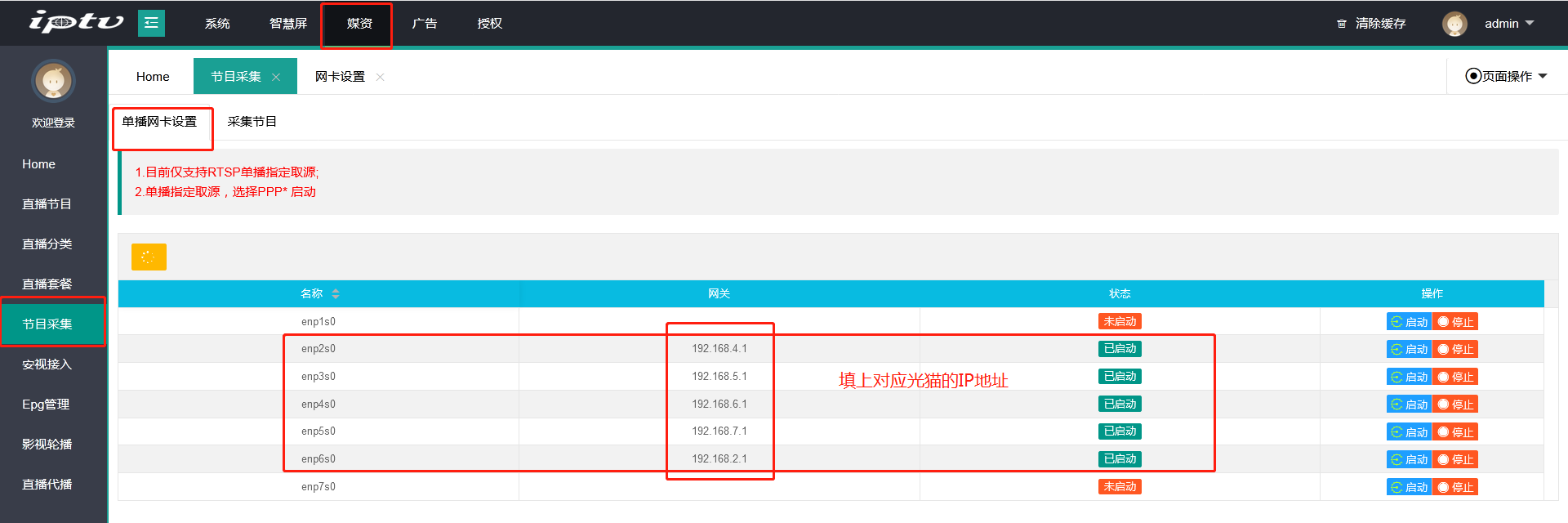Close the 网卡设置 tab with its X
The height and width of the screenshot is (523, 1568).
point(380,77)
